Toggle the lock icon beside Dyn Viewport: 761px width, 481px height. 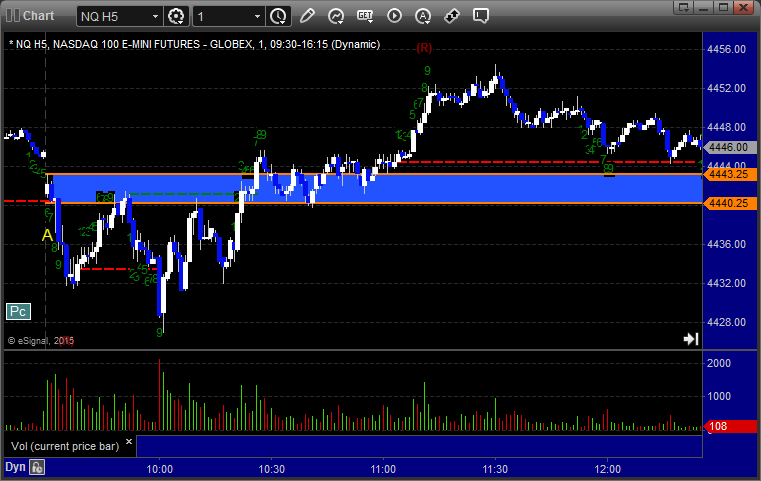pyautogui.click(x=37, y=467)
